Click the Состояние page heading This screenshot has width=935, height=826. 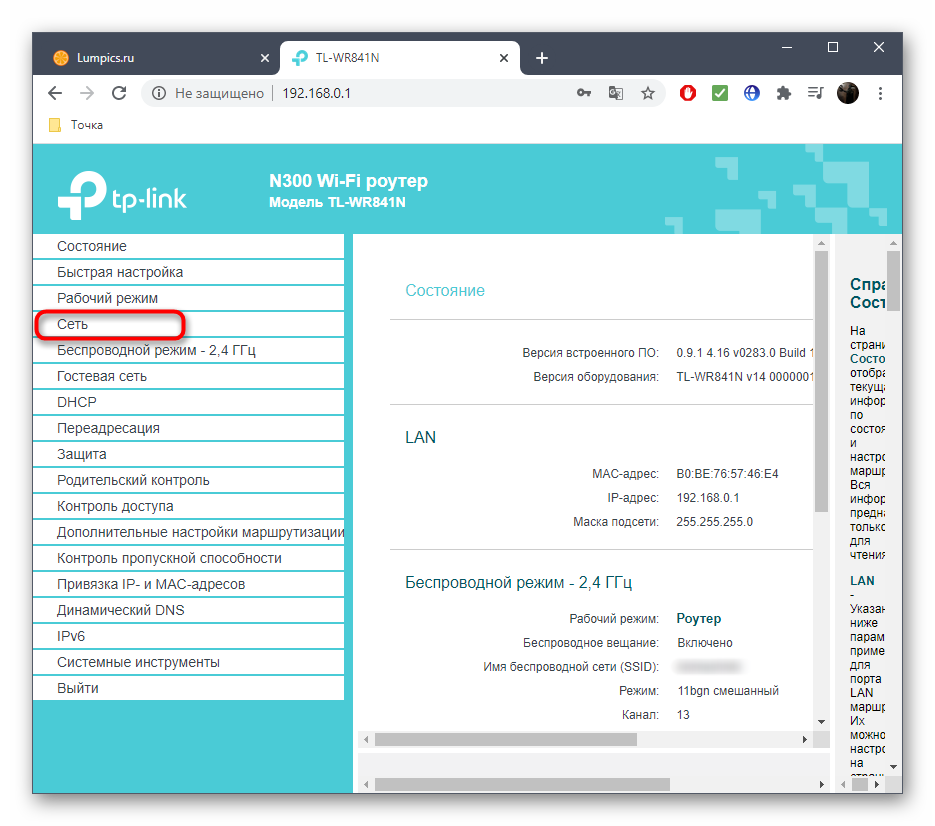[x=445, y=290]
